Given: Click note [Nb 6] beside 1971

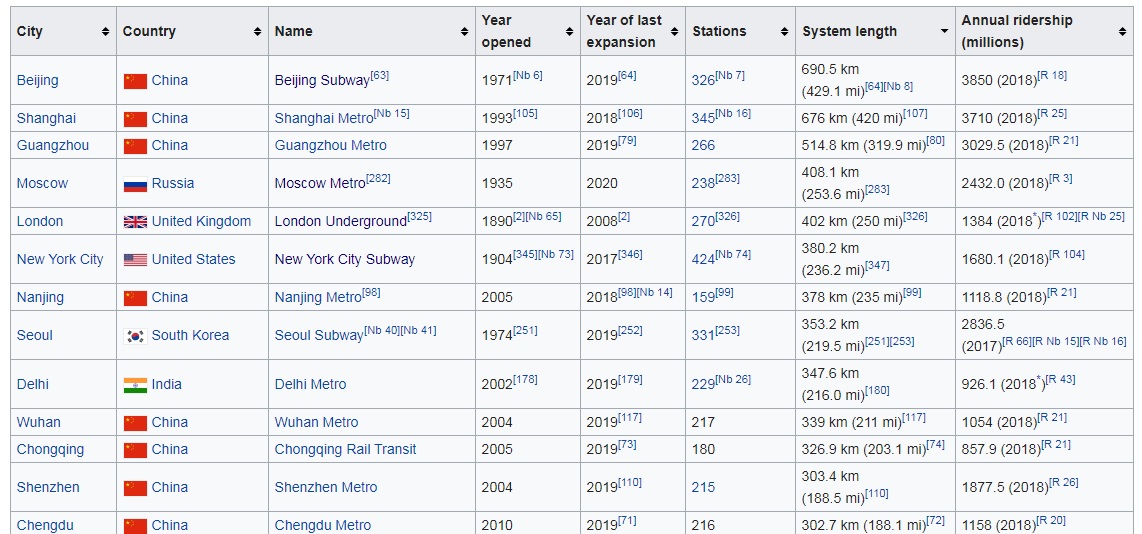Looking at the screenshot, I should [528, 75].
